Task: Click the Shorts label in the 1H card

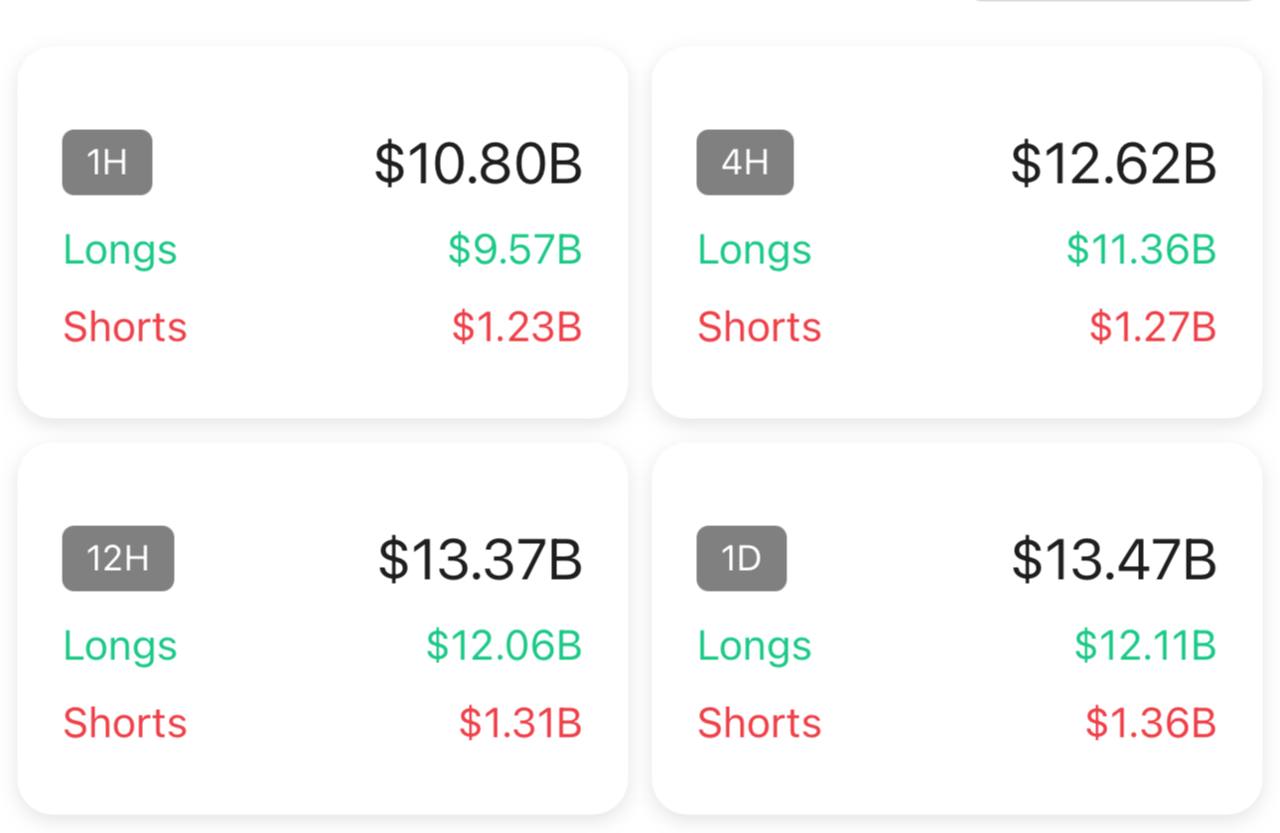Action: point(125,327)
